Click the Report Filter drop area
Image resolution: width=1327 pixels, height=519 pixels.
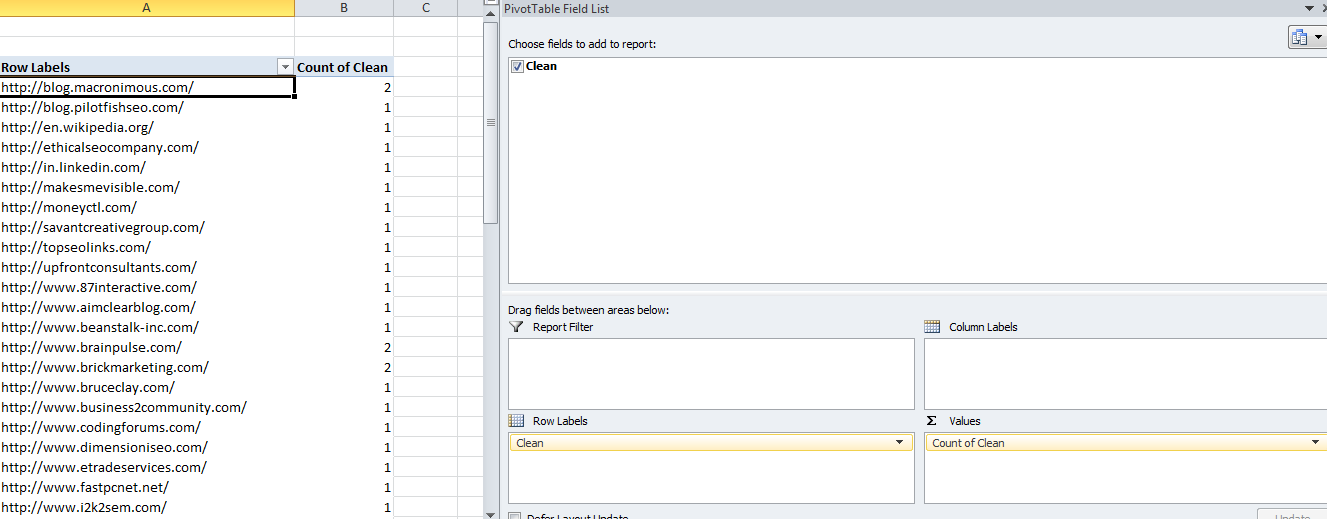[x=711, y=374]
